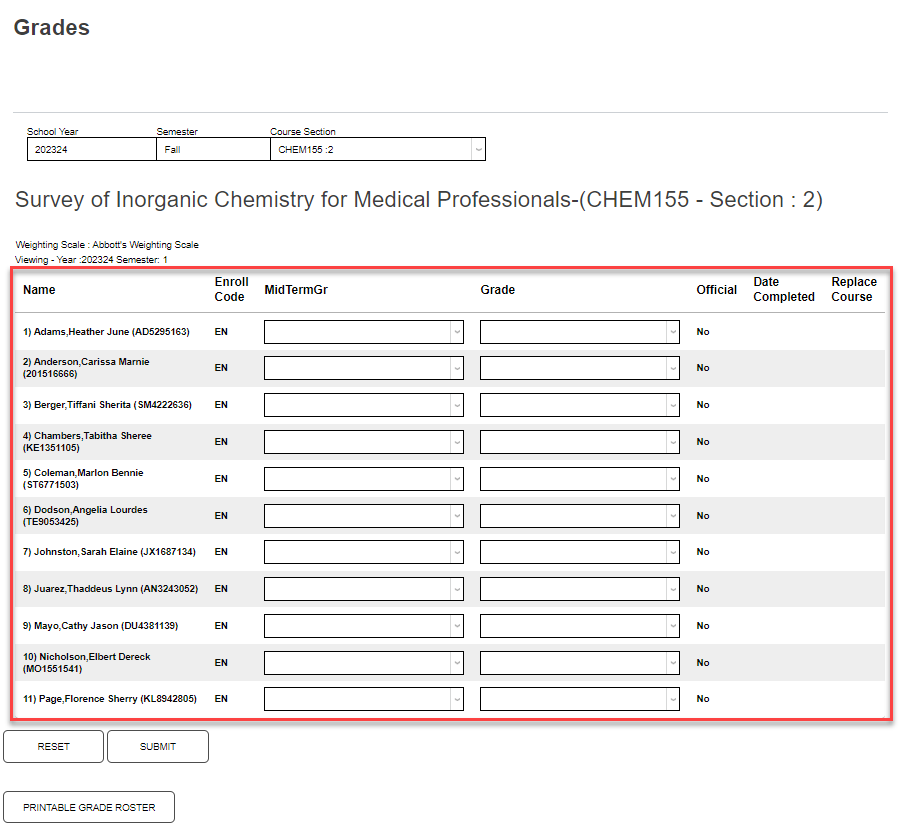Screen dimensions: 902x834
Task: Open the MidTermGr dropdown for Juarez,Thaddeus Lynn
Action: click(x=363, y=588)
